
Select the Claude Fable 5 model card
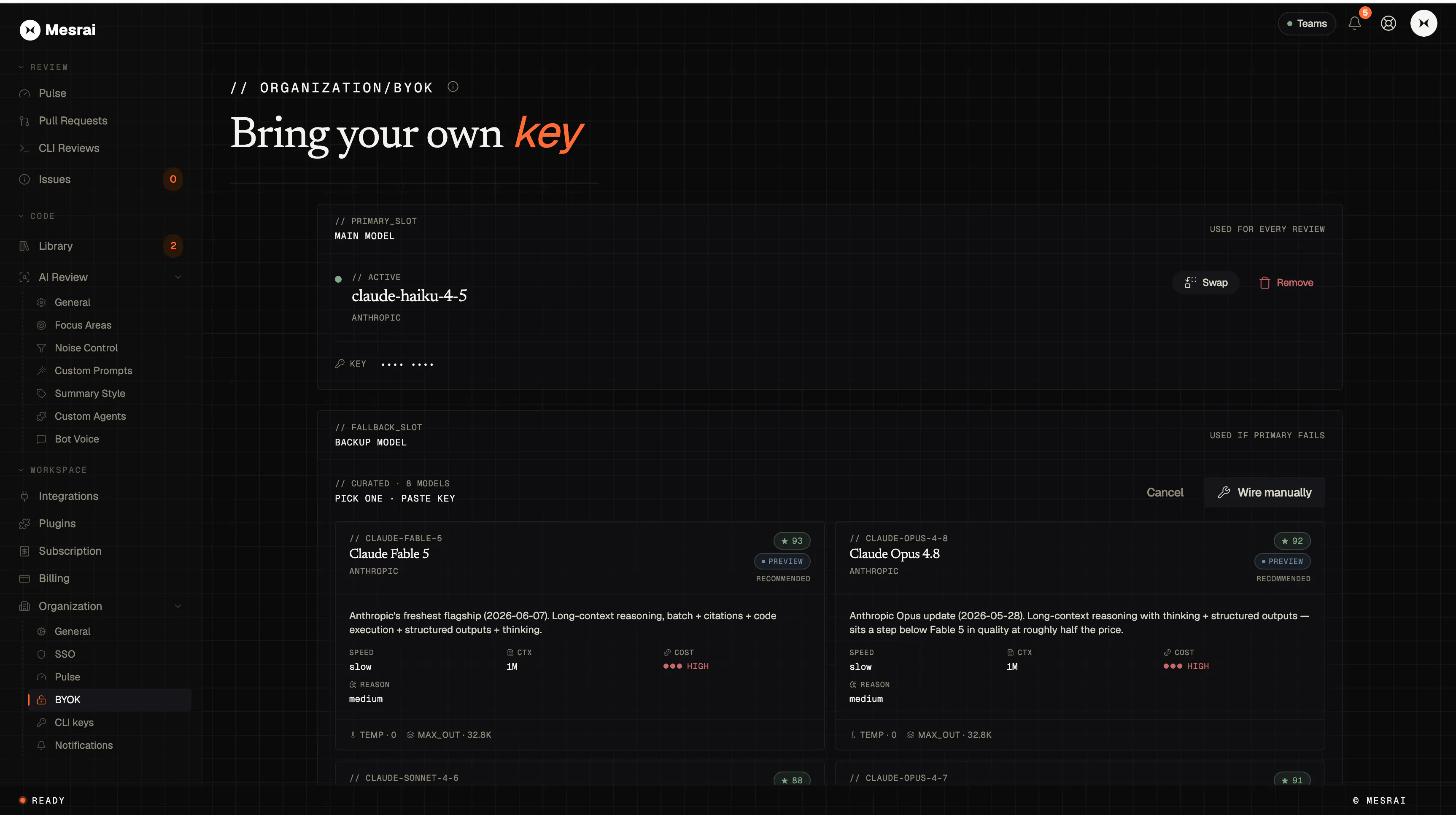coord(580,636)
